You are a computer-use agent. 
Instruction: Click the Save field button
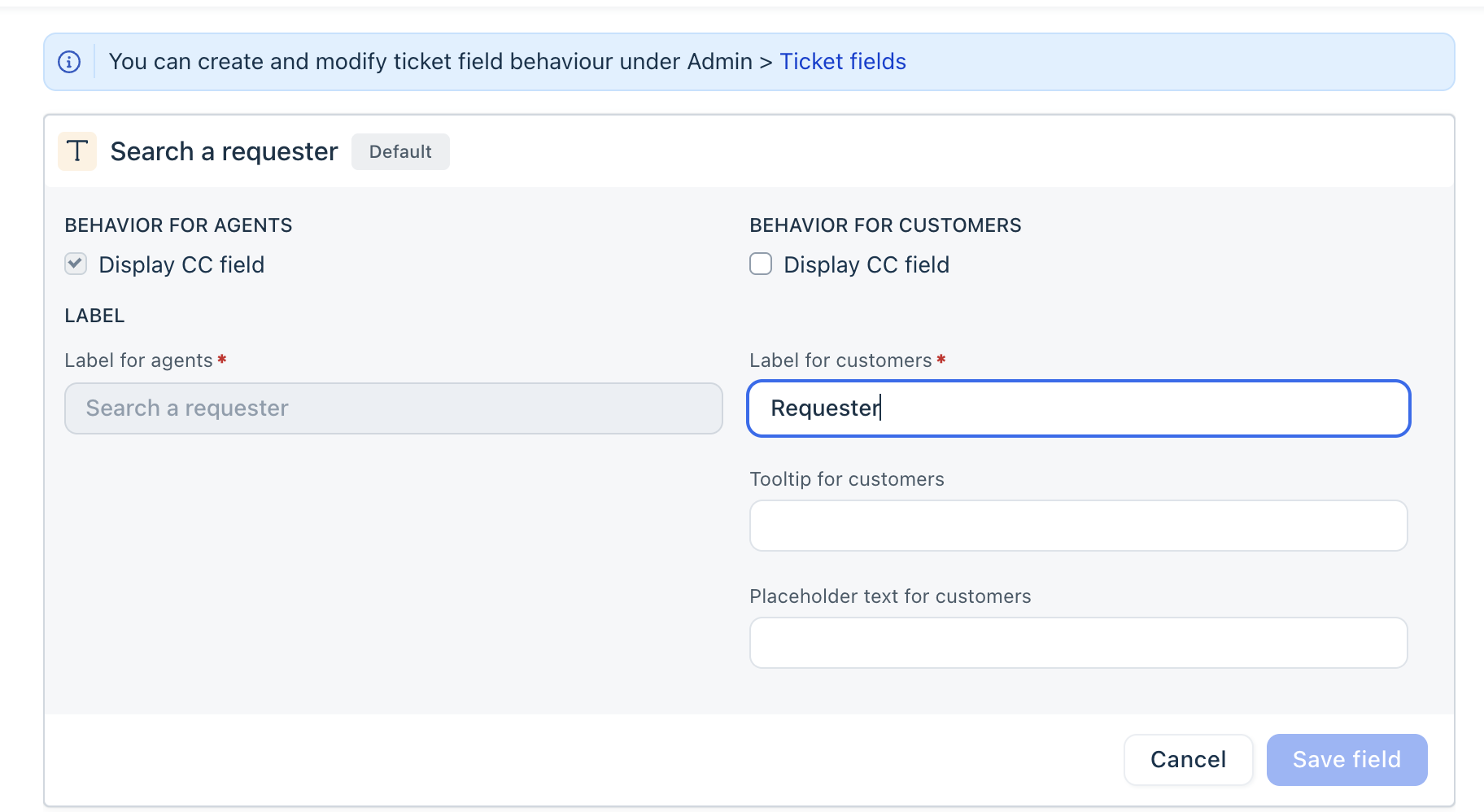tap(1347, 760)
